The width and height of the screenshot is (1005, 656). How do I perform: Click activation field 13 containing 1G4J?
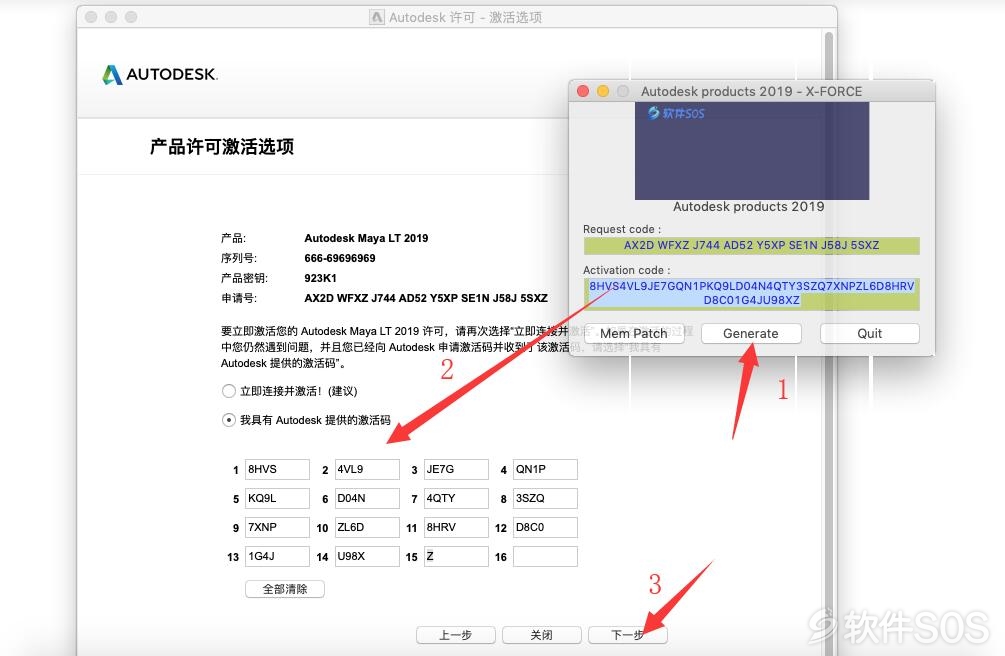tap(277, 556)
